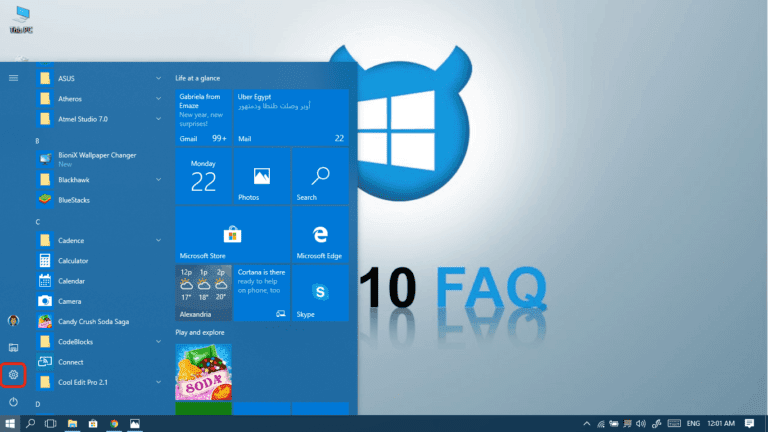Open Settings gear in Start menu
This screenshot has width=768, height=432.
(x=13, y=375)
